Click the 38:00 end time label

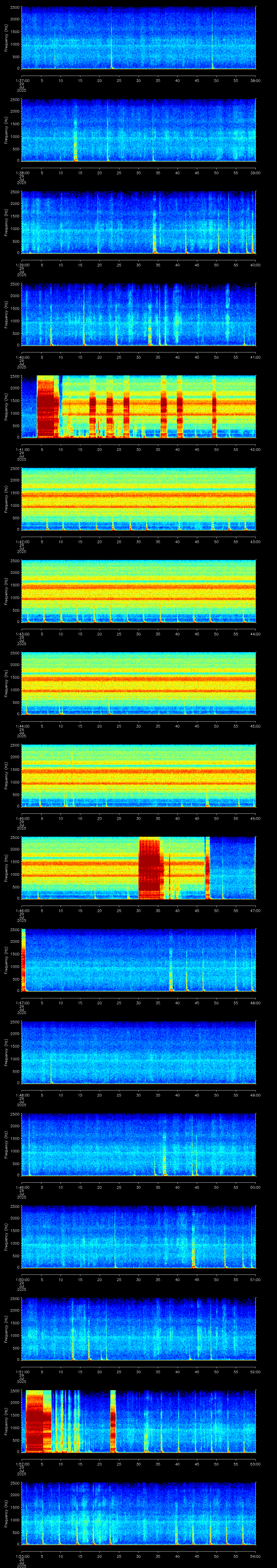(x=255, y=80)
